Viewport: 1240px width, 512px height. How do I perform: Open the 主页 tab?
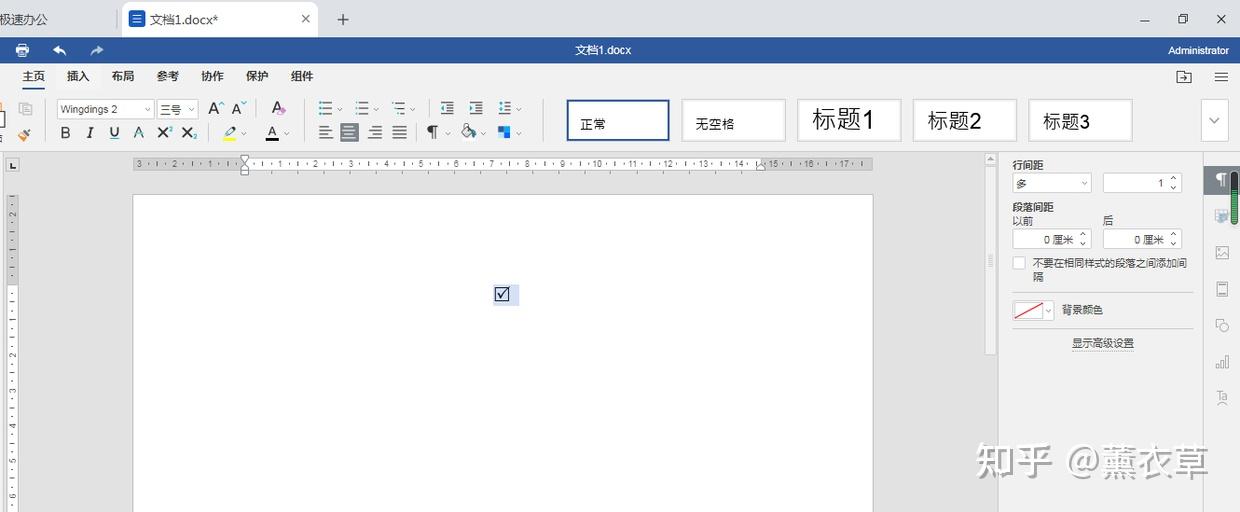34,76
